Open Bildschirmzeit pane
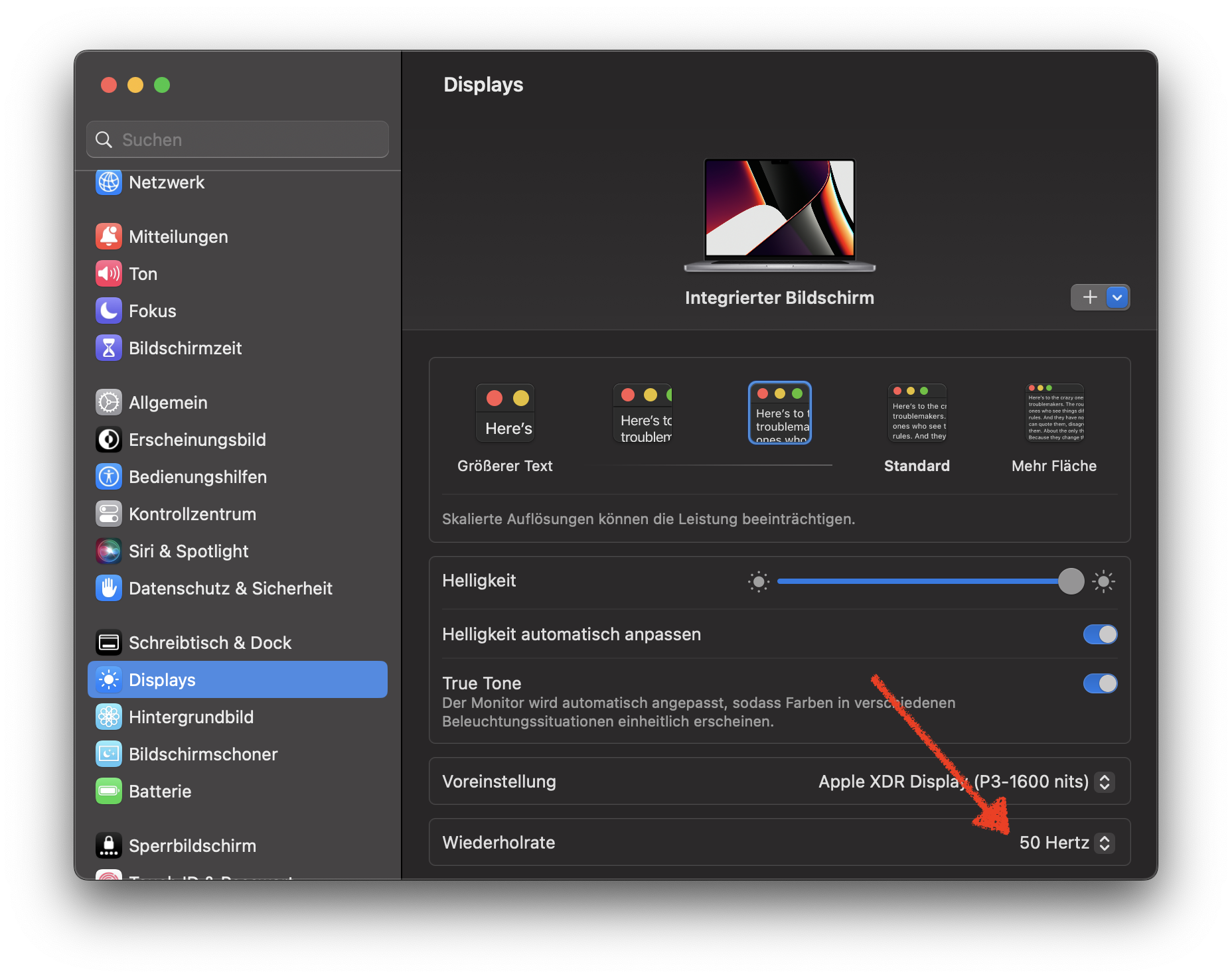Screen dimensions: 1232x978 point(238,348)
